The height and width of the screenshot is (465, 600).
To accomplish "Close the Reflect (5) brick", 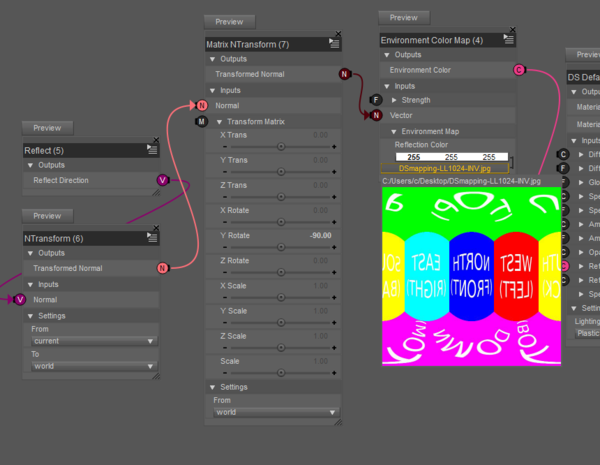I will coord(156,140).
